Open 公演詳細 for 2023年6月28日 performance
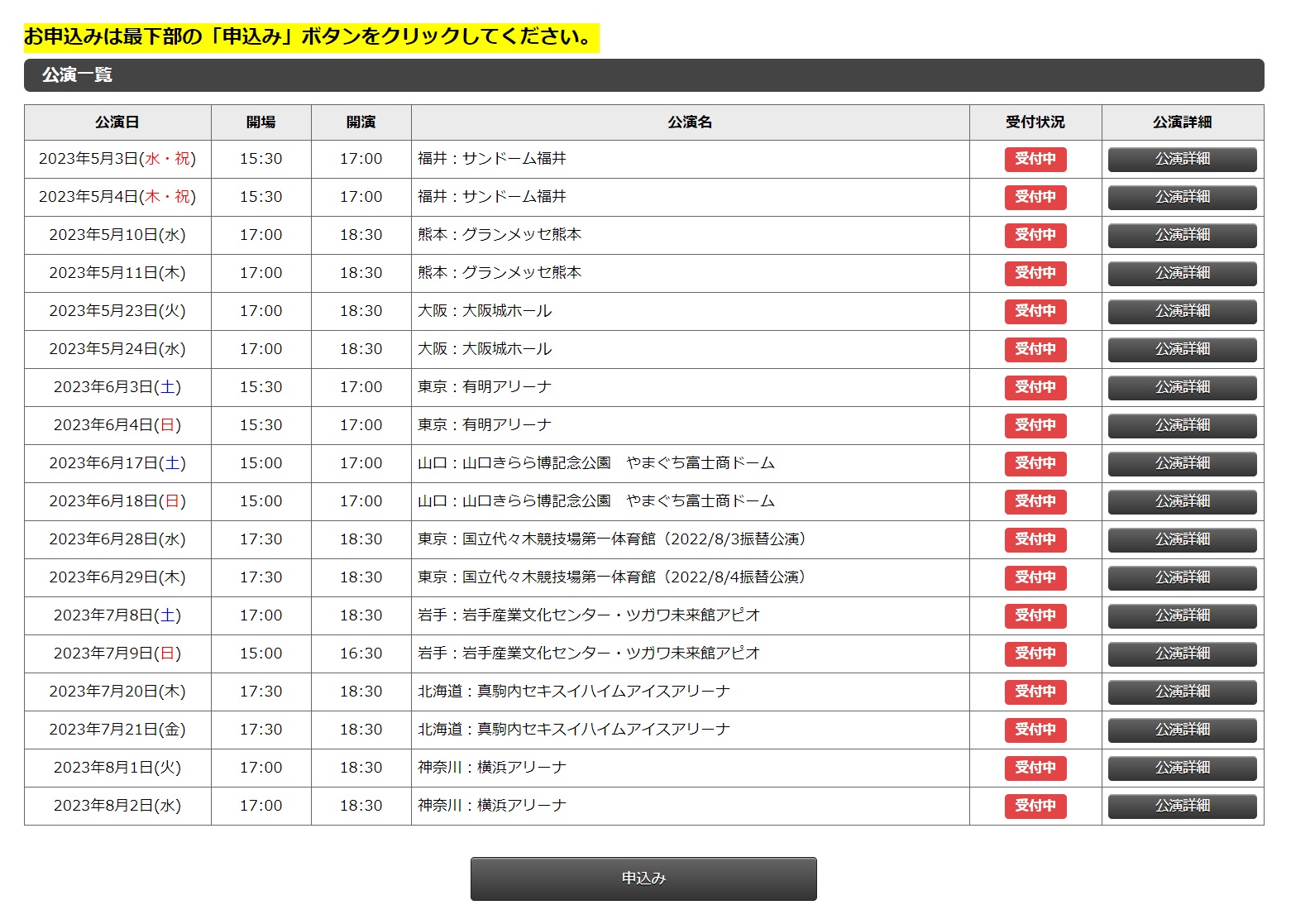1291x924 pixels. (x=1182, y=539)
